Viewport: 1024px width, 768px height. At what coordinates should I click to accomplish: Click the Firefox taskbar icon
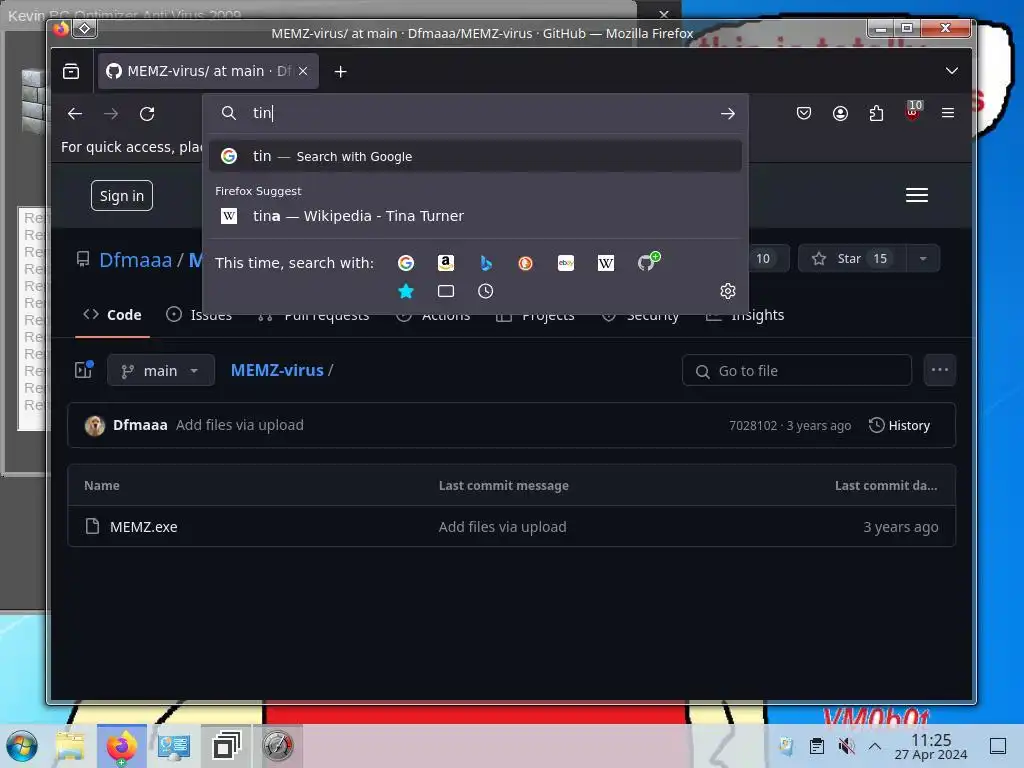click(x=122, y=746)
